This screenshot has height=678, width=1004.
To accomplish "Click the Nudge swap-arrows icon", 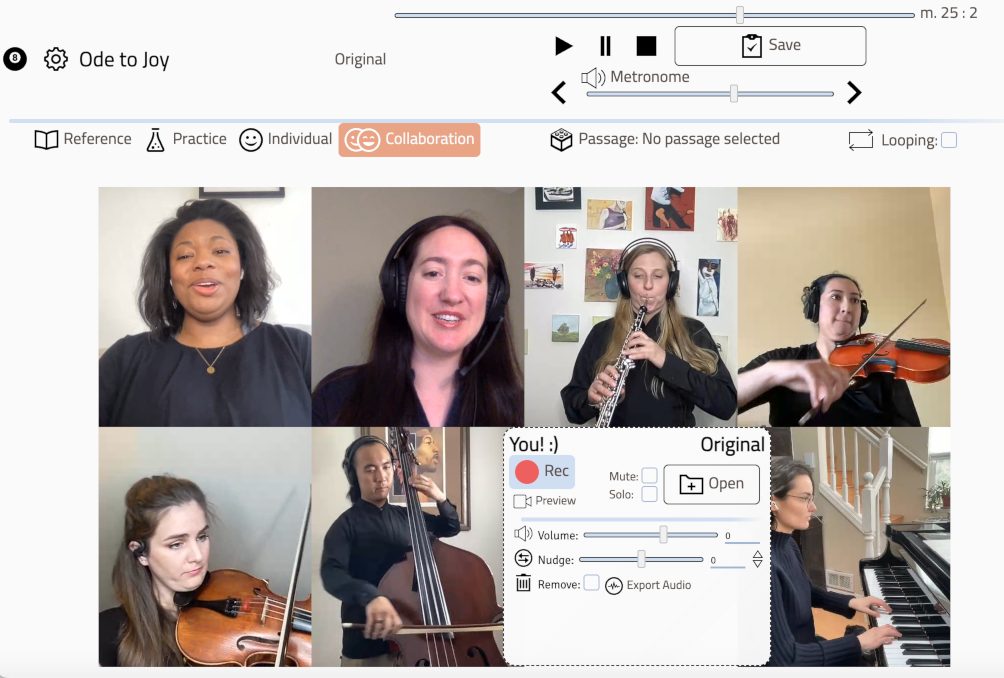I will 523,559.
